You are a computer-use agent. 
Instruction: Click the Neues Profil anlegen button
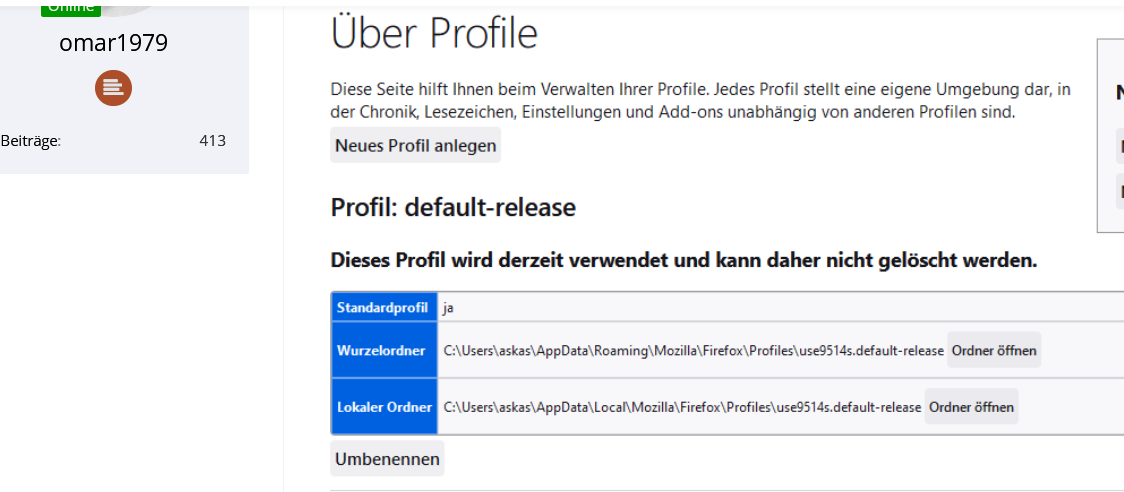(x=415, y=146)
